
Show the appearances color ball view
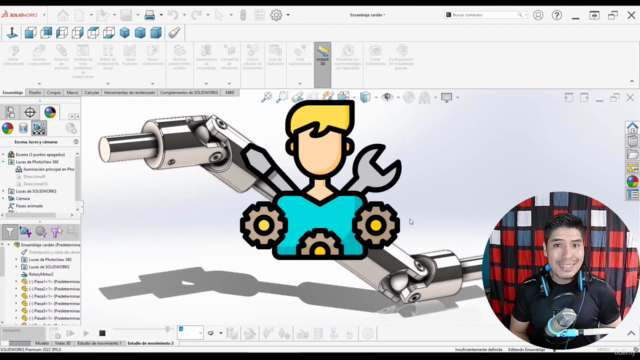8,128
